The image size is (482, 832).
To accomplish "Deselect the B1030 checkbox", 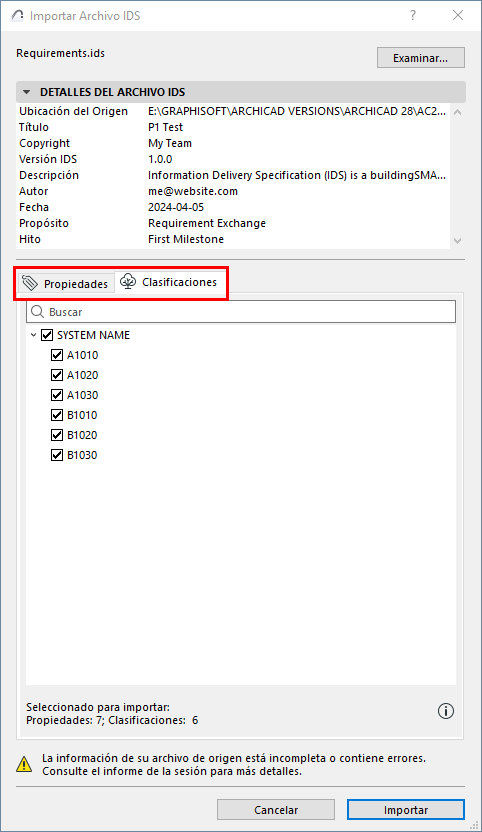I will tap(57, 455).
